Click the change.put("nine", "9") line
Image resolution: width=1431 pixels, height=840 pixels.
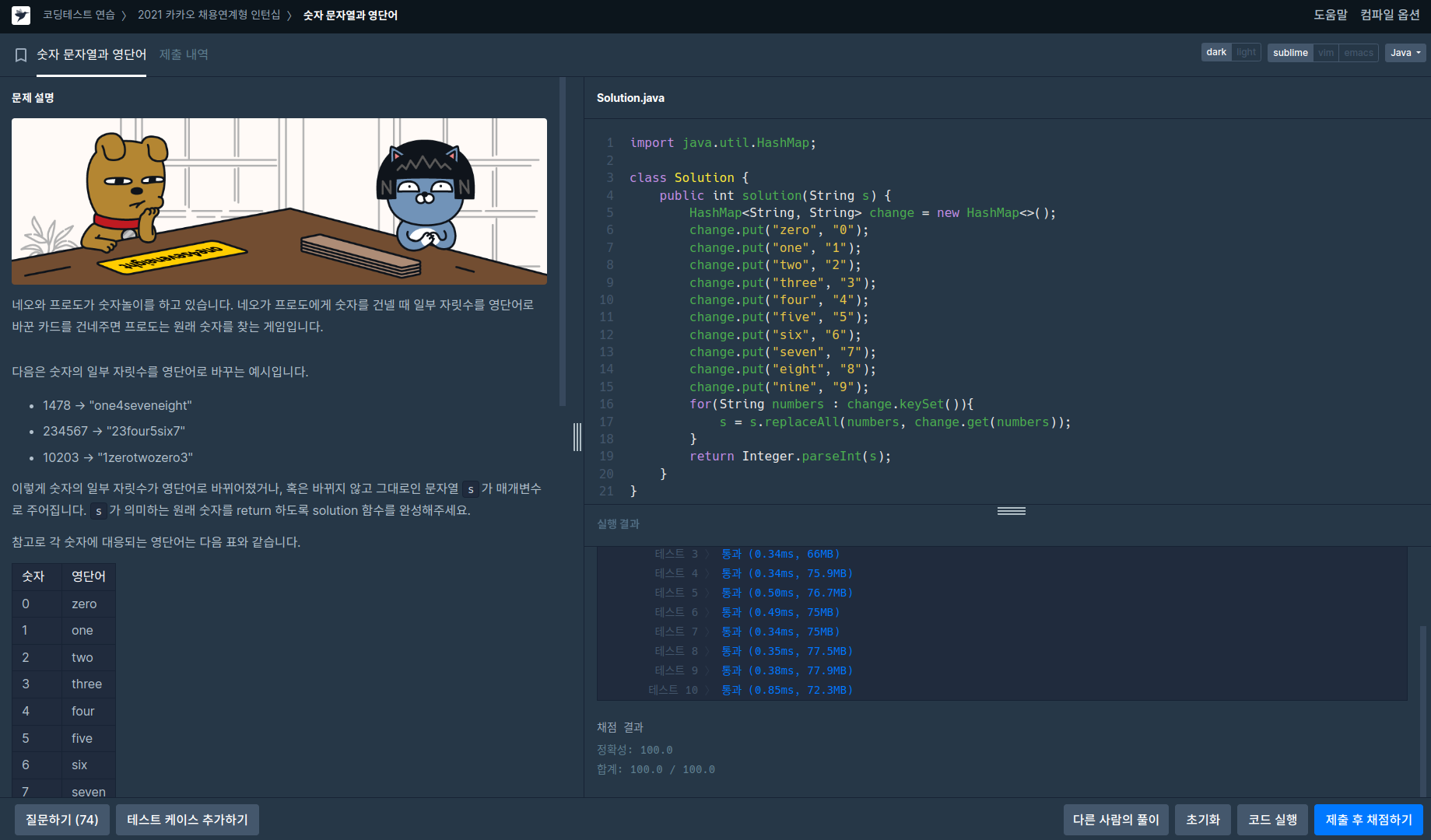click(x=779, y=387)
